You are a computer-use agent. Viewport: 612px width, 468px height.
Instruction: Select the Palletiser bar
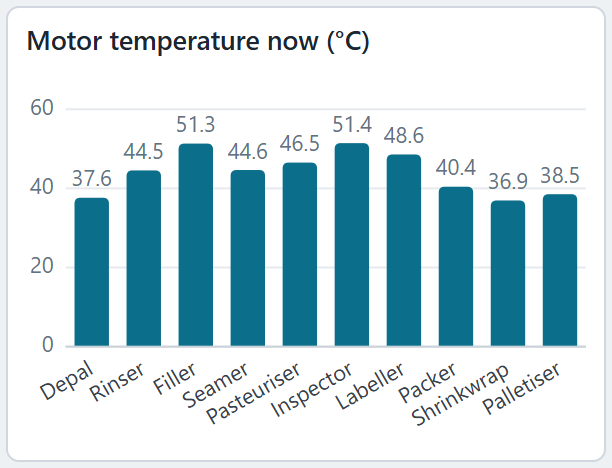click(x=560, y=270)
